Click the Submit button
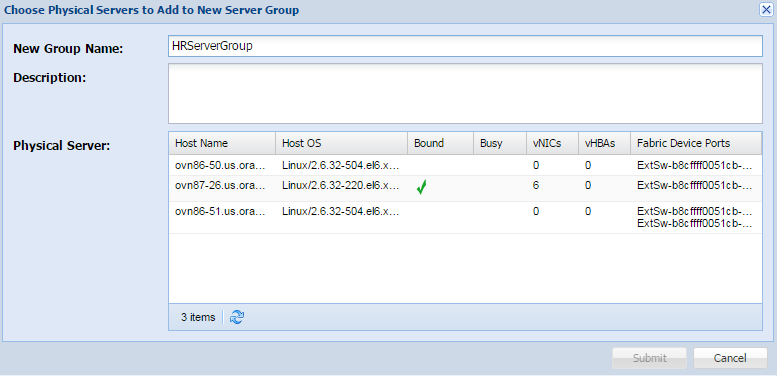This screenshot has height=376, width=777. (x=649, y=358)
